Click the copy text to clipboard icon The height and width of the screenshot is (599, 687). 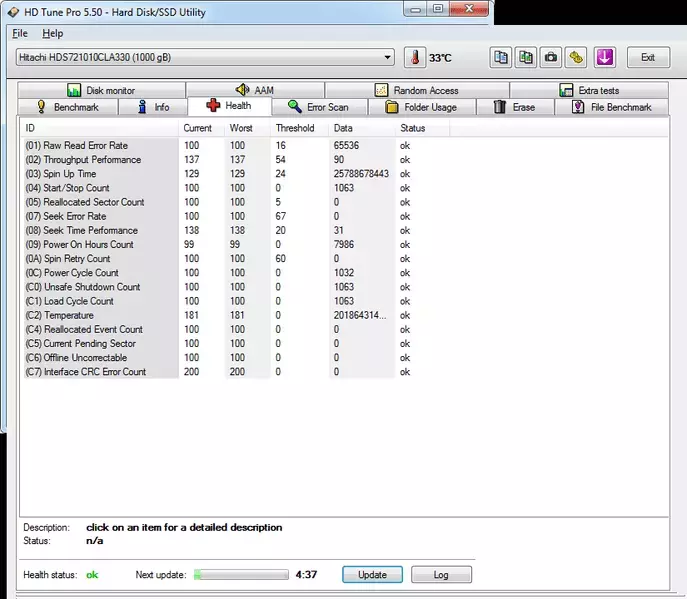click(500, 57)
